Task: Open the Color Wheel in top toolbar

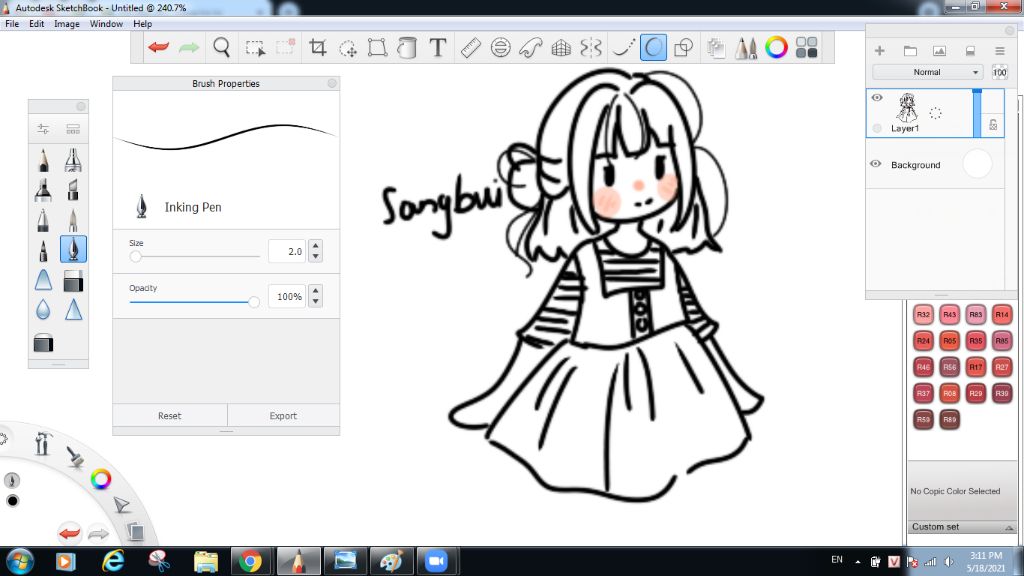Action: click(776, 48)
